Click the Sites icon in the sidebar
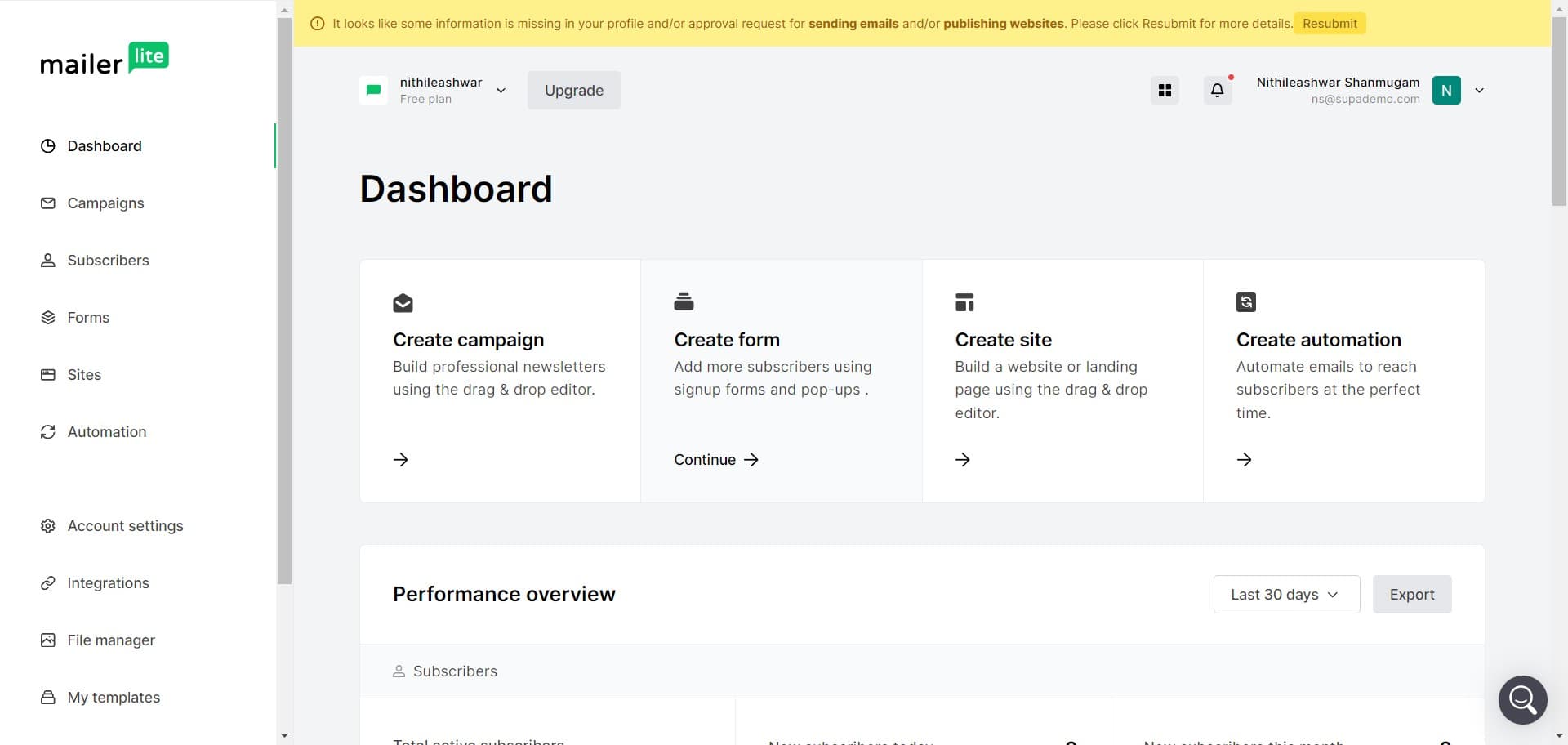 [x=48, y=374]
